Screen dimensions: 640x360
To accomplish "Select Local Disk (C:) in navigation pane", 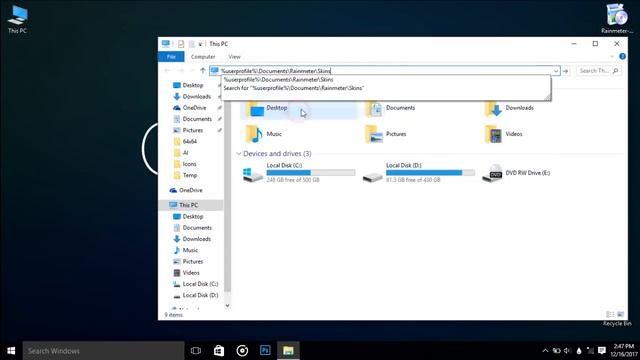I will 200,284.
